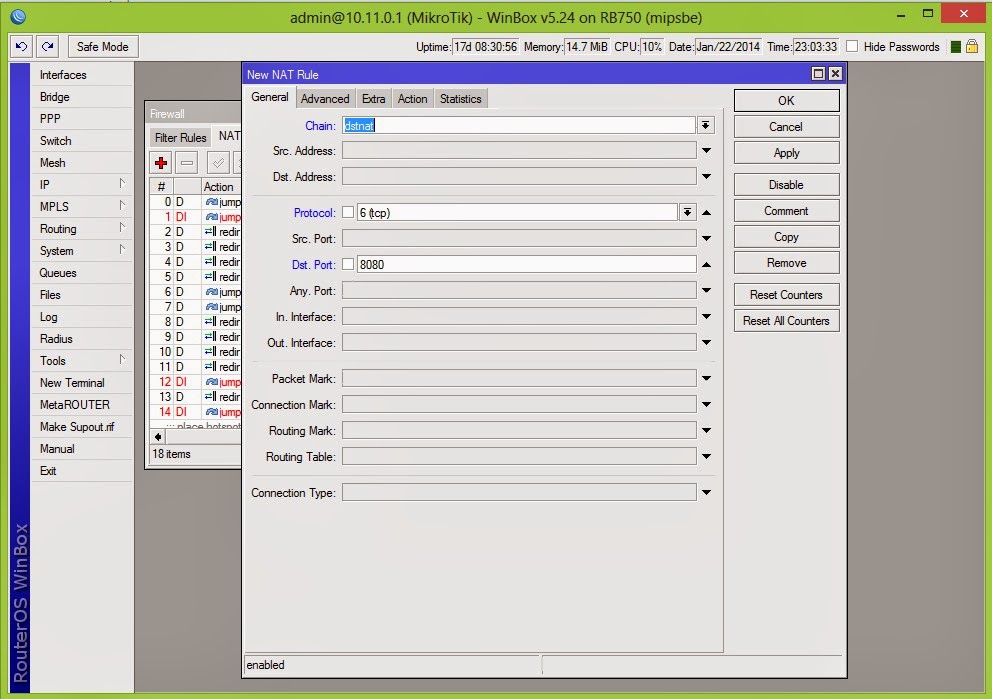Expand the Routing Mark field
Screen dimensions: 992x699
(x=707, y=430)
